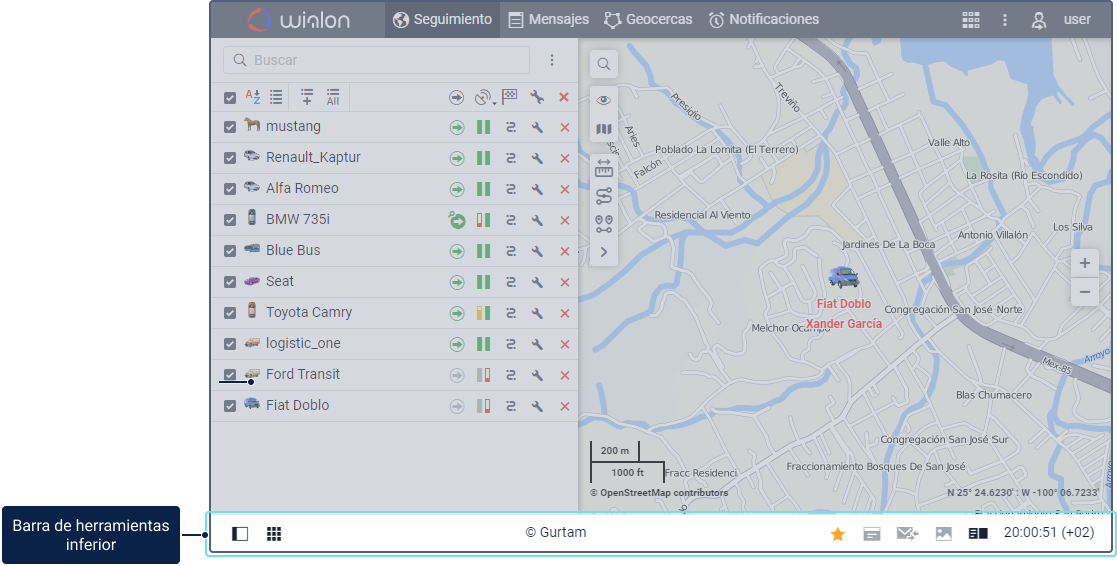Open the header tracking options dropdown
Image resolution: width=1117 pixels, height=566 pixels.
coord(485,98)
